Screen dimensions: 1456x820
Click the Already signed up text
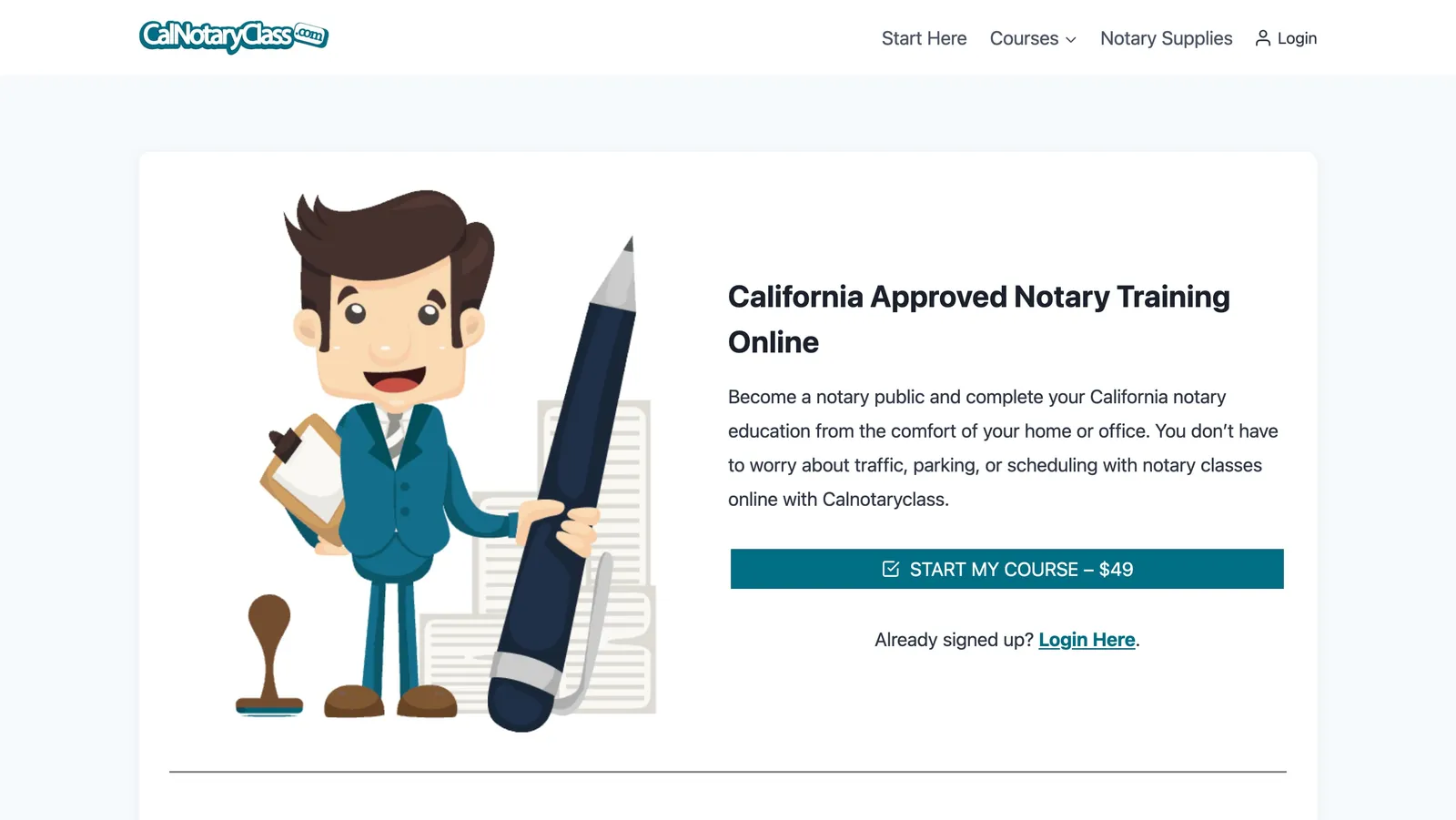(x=952, y=639)
